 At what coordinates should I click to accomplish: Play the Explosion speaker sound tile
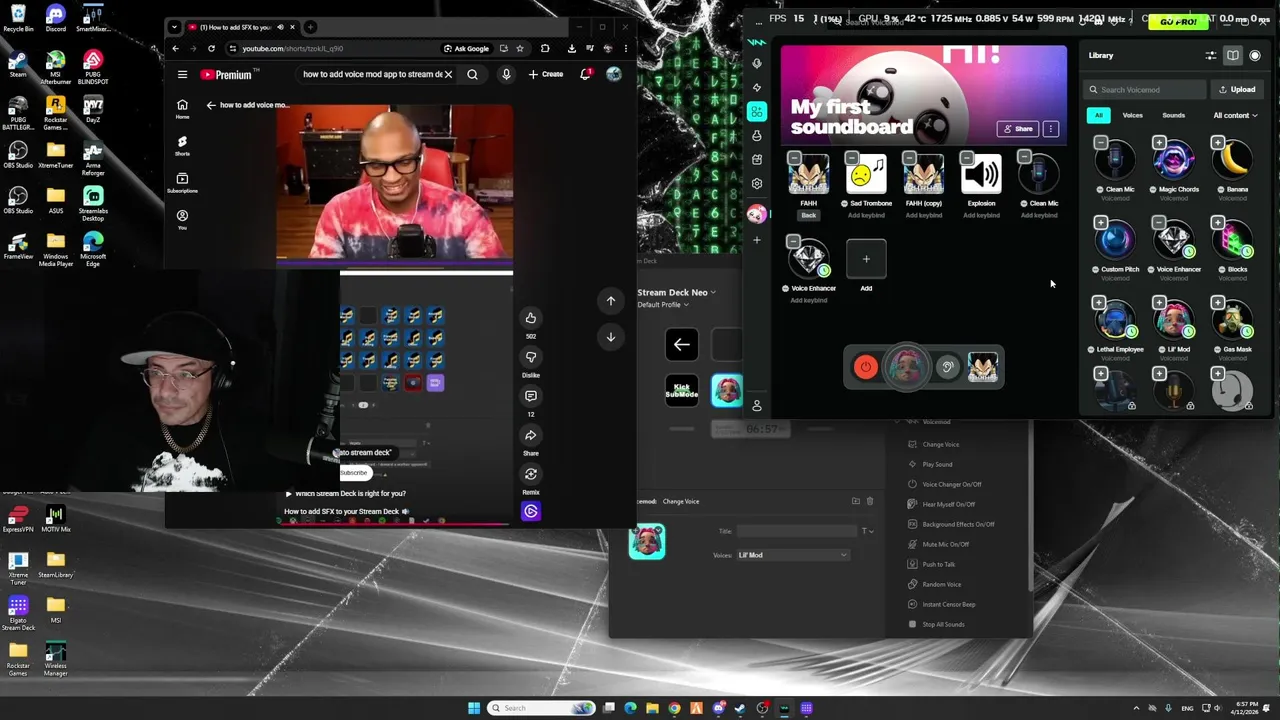pos(981,175)
